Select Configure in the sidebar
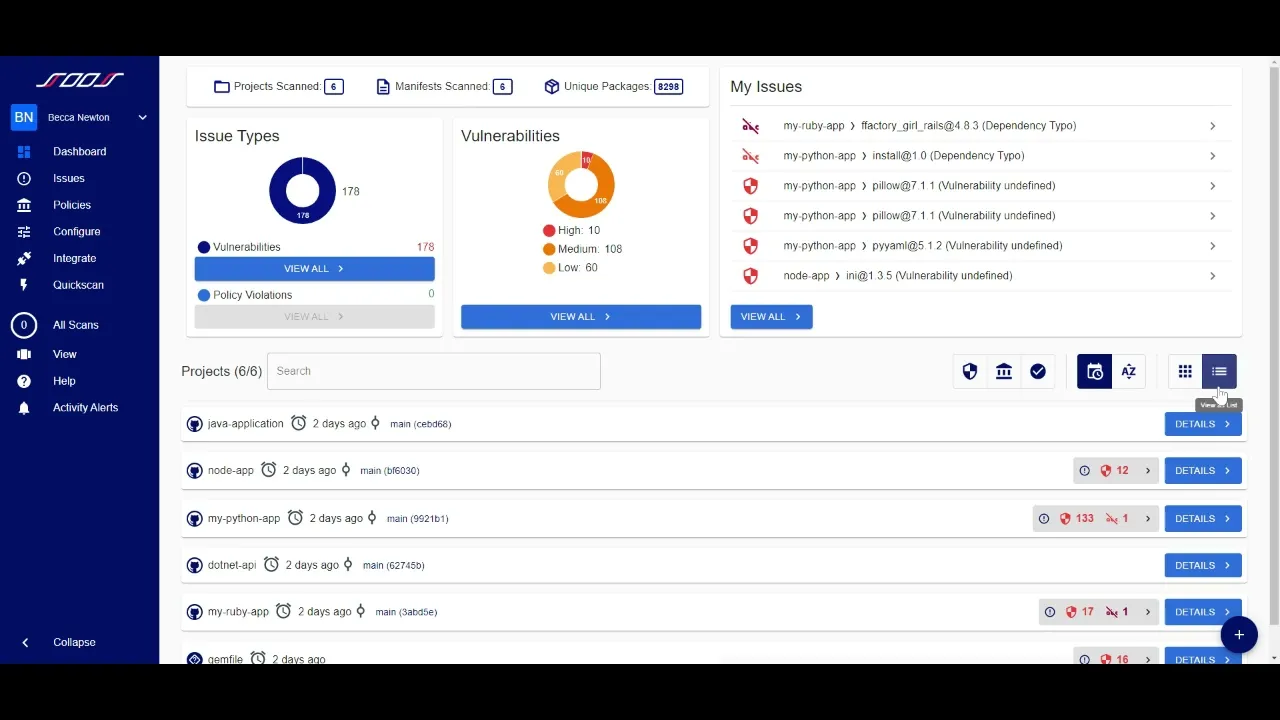The height and width of the screenshot is (720, 1280). 77,232
